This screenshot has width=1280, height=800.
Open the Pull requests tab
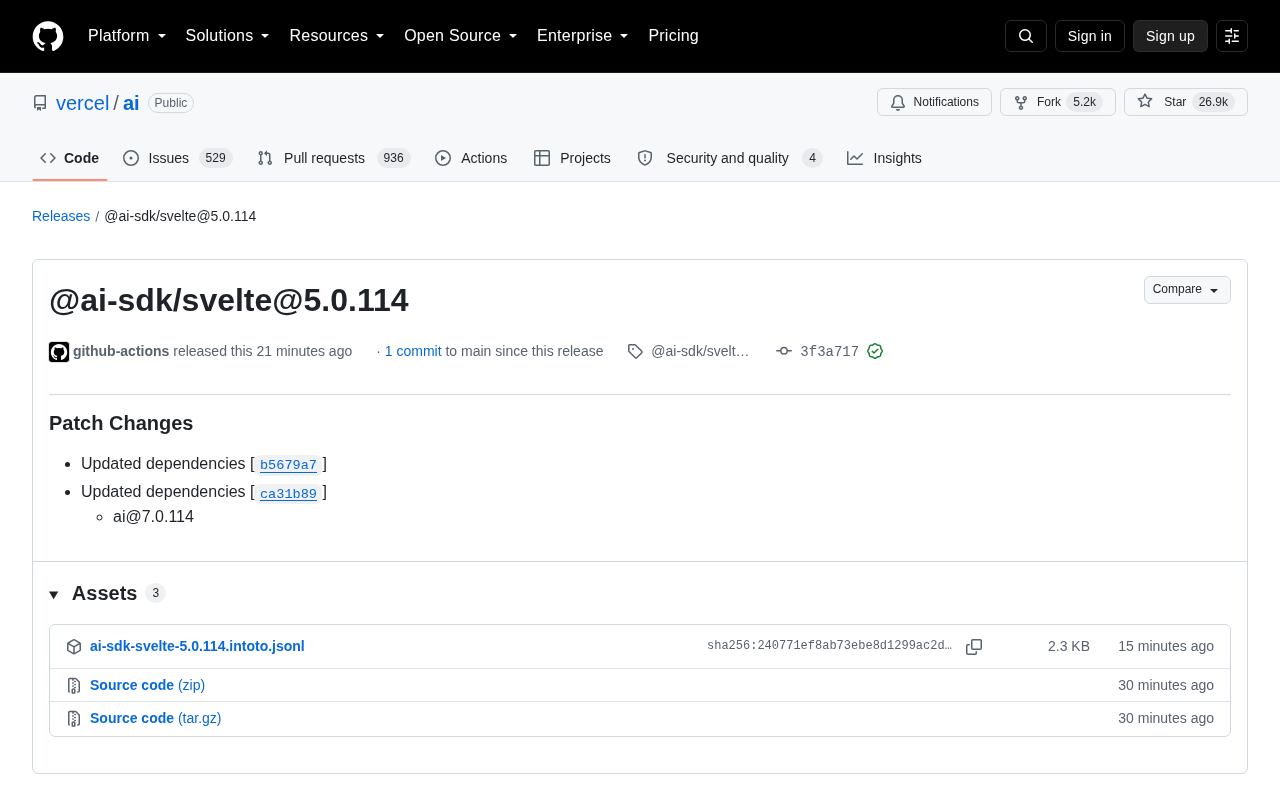tap(334, 158)
